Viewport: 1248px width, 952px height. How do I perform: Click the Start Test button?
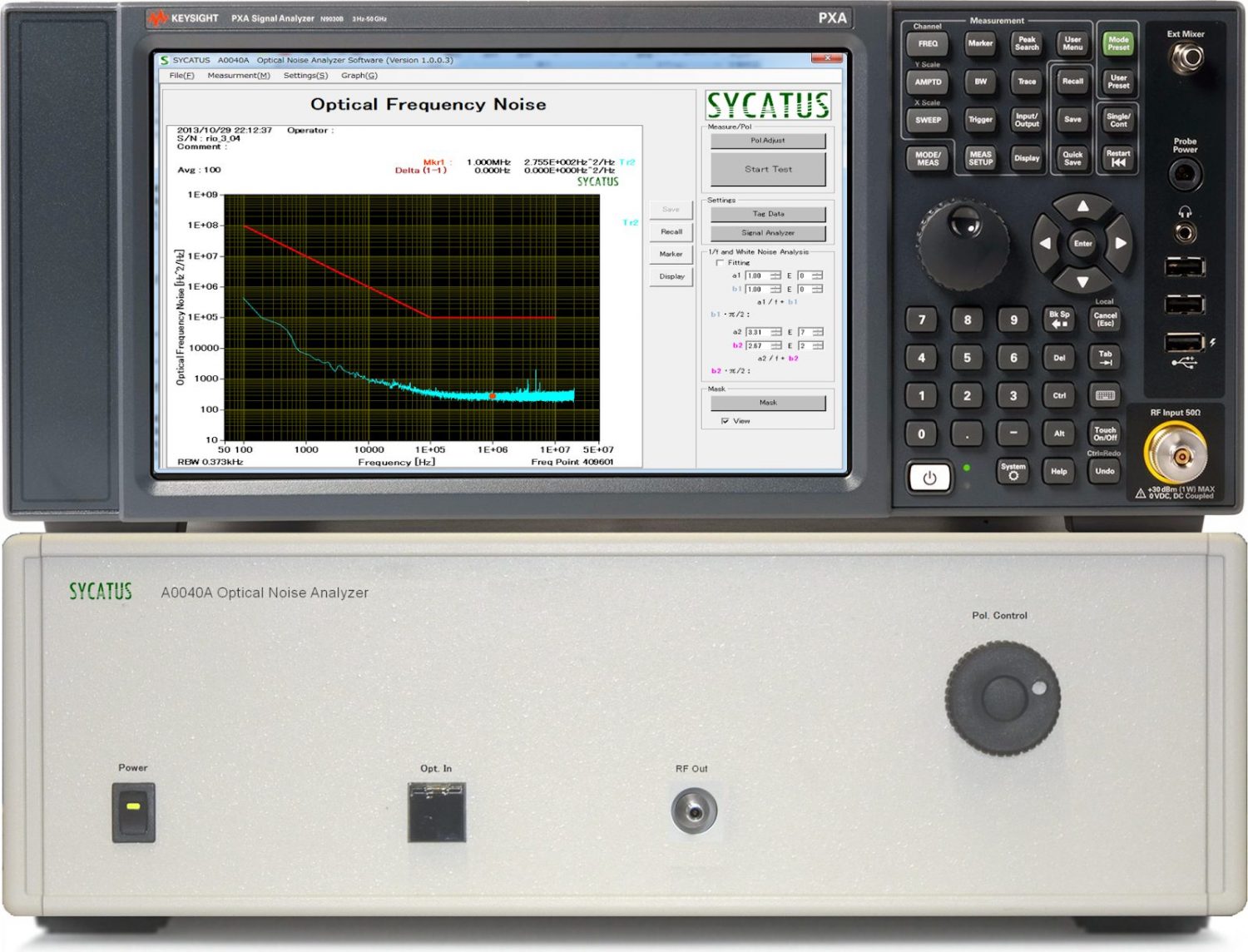coord(768,170)
